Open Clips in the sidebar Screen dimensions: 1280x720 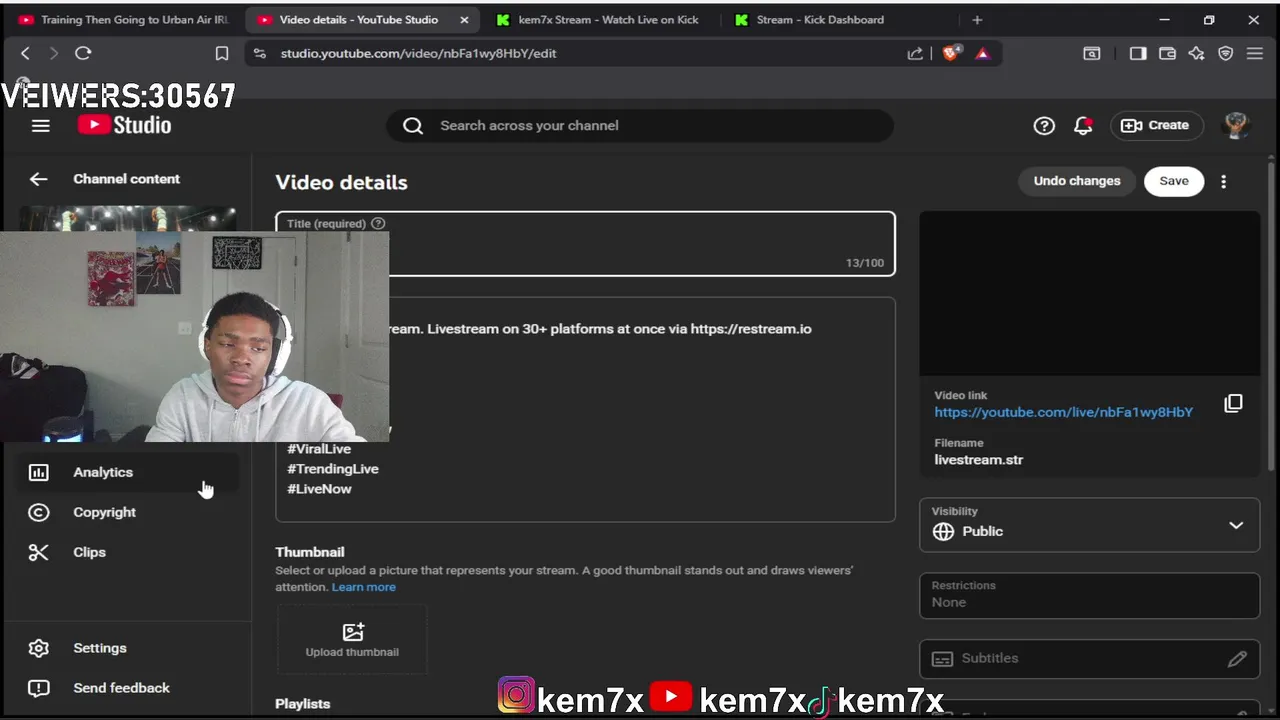(x=128, y=552)
